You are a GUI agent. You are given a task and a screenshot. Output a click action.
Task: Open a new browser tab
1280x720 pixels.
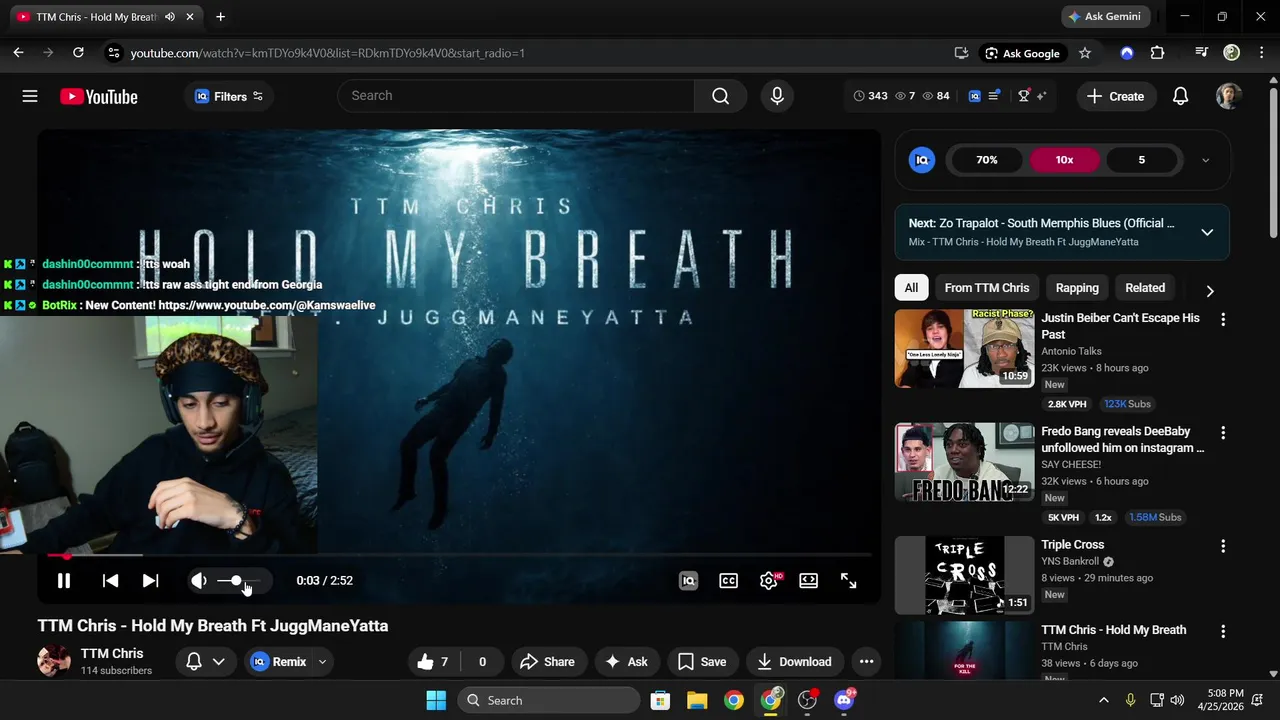(220, 17)
